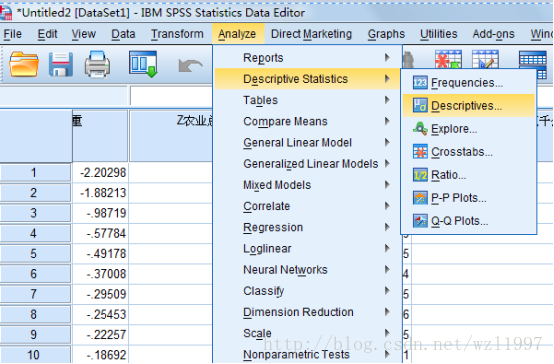Expand the Correlate submenu
554x364 pixels.
[308, 206]
